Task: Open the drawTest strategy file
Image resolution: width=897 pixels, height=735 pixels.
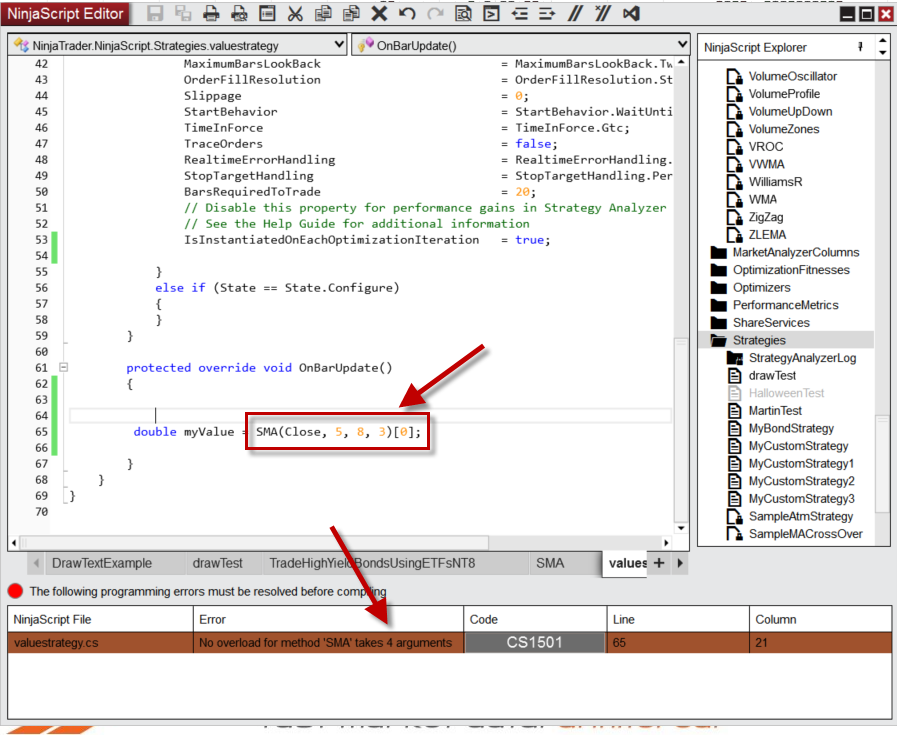Action: coord(762,376)
